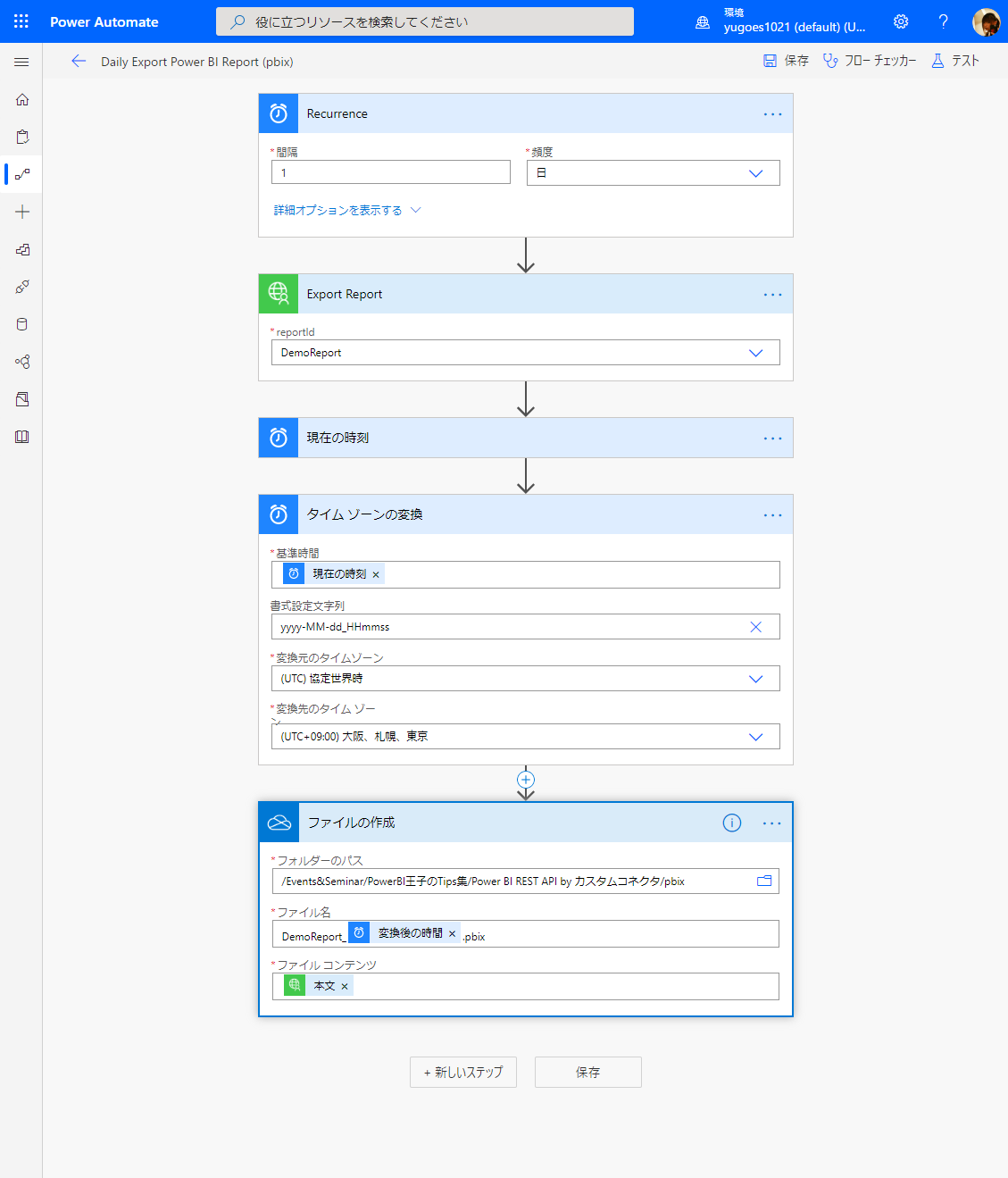This screenshot has width=1008, height=1178.
Task: Run the Flow checker
Action: coord(870,61)
